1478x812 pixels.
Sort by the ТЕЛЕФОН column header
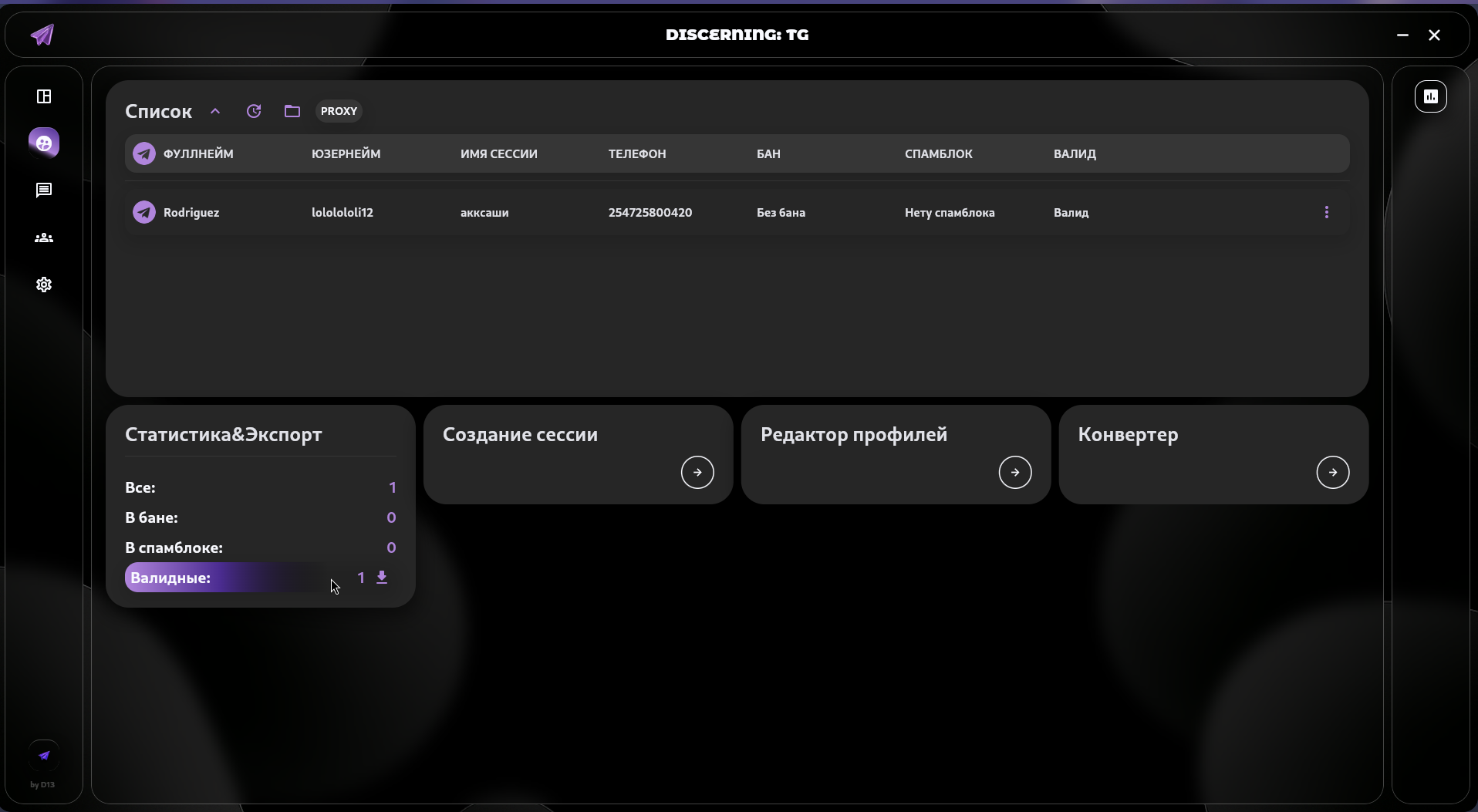click(x=637, y=153)
